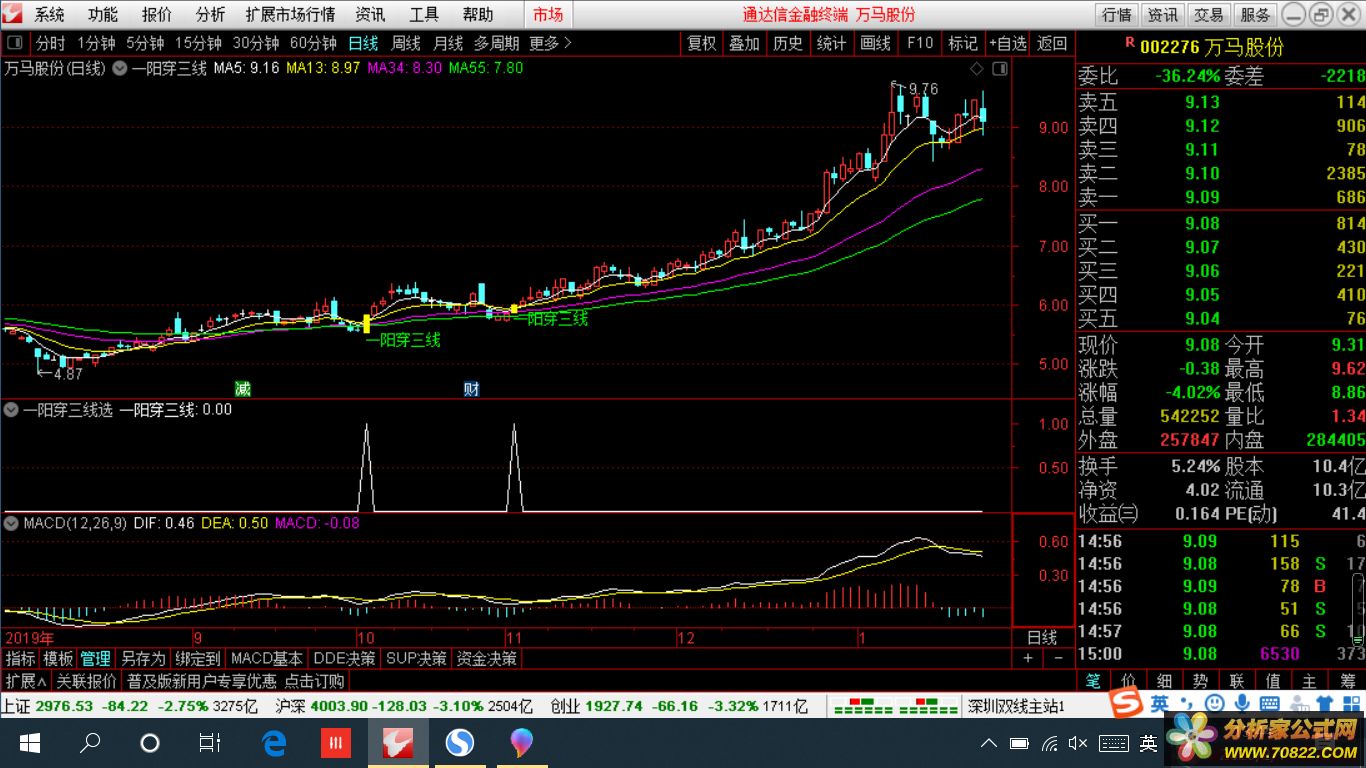Click the 复权 toolbar button

(x=702, y=43)
